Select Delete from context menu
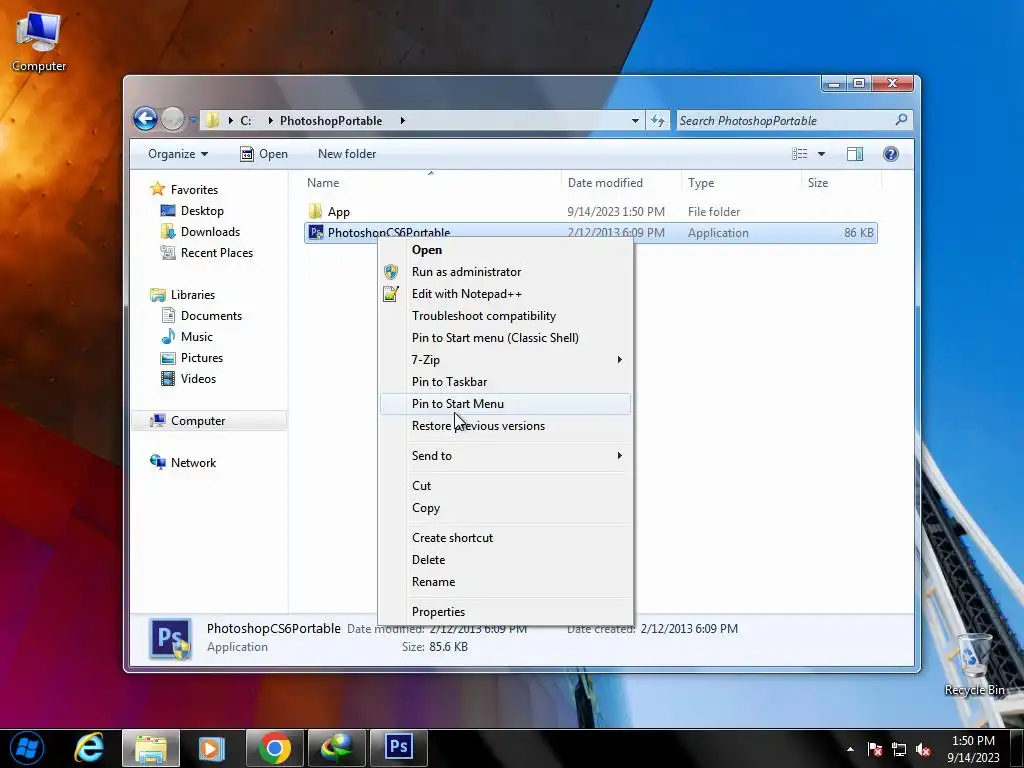Viewport: 1024px width, 768px height. coord(505,560)
